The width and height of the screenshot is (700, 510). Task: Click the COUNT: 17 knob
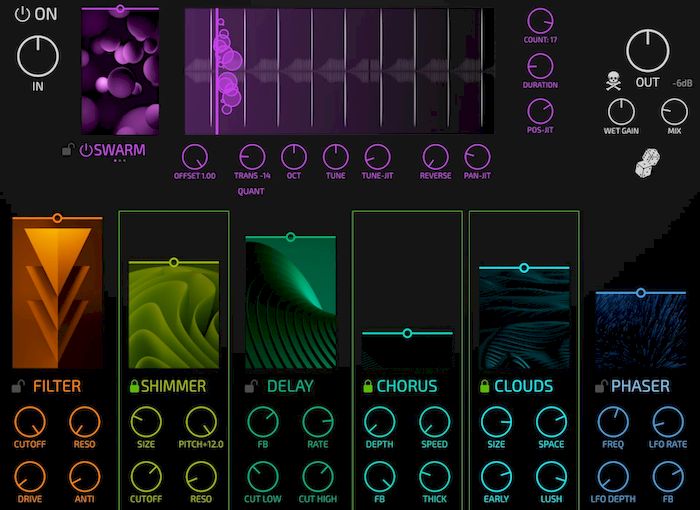pos(540,21)
